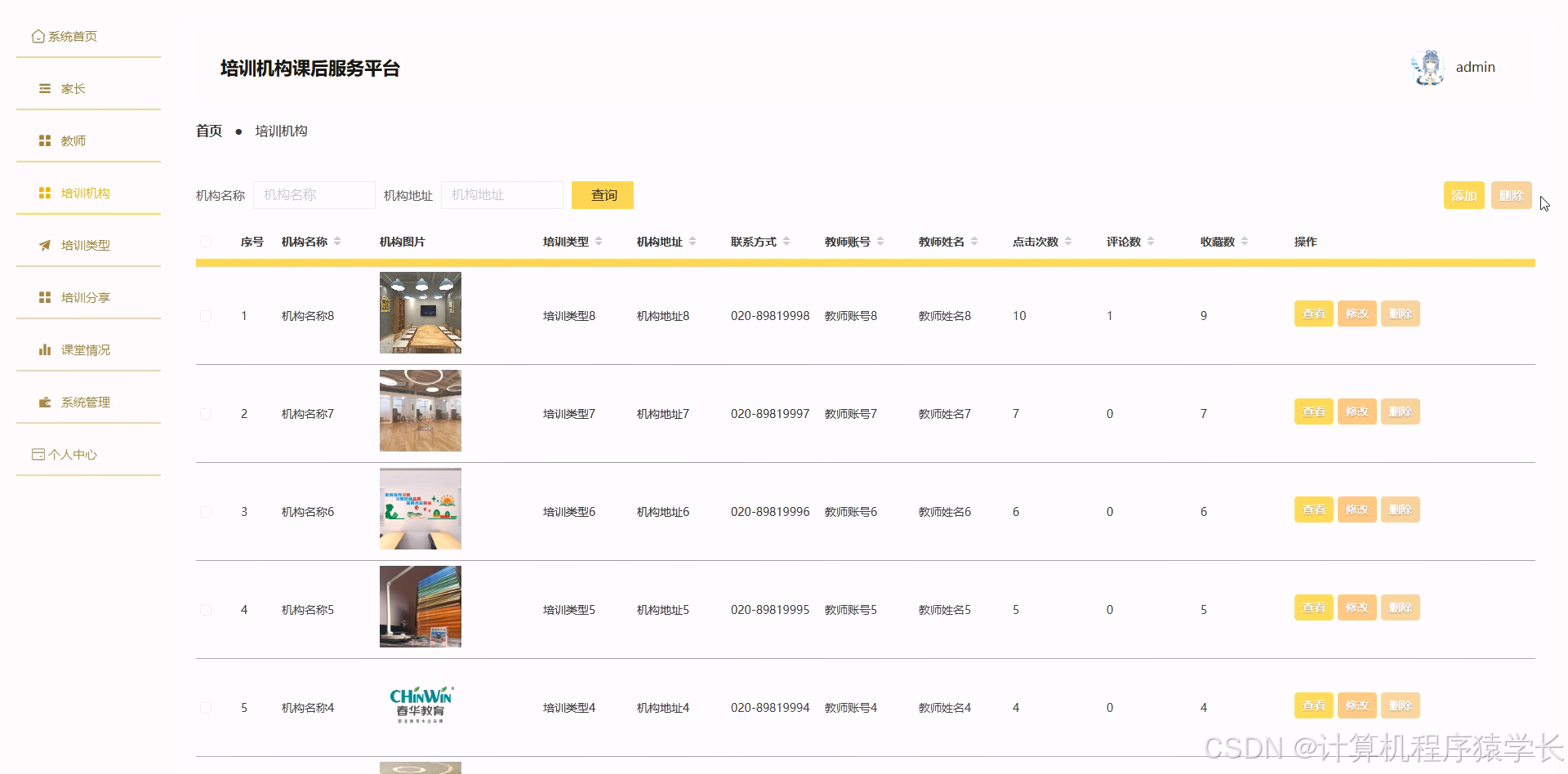Viewport: 1568px width, 774px height.
Task: Click 删除 for row 机构名称7
Action: (1401, 411)
